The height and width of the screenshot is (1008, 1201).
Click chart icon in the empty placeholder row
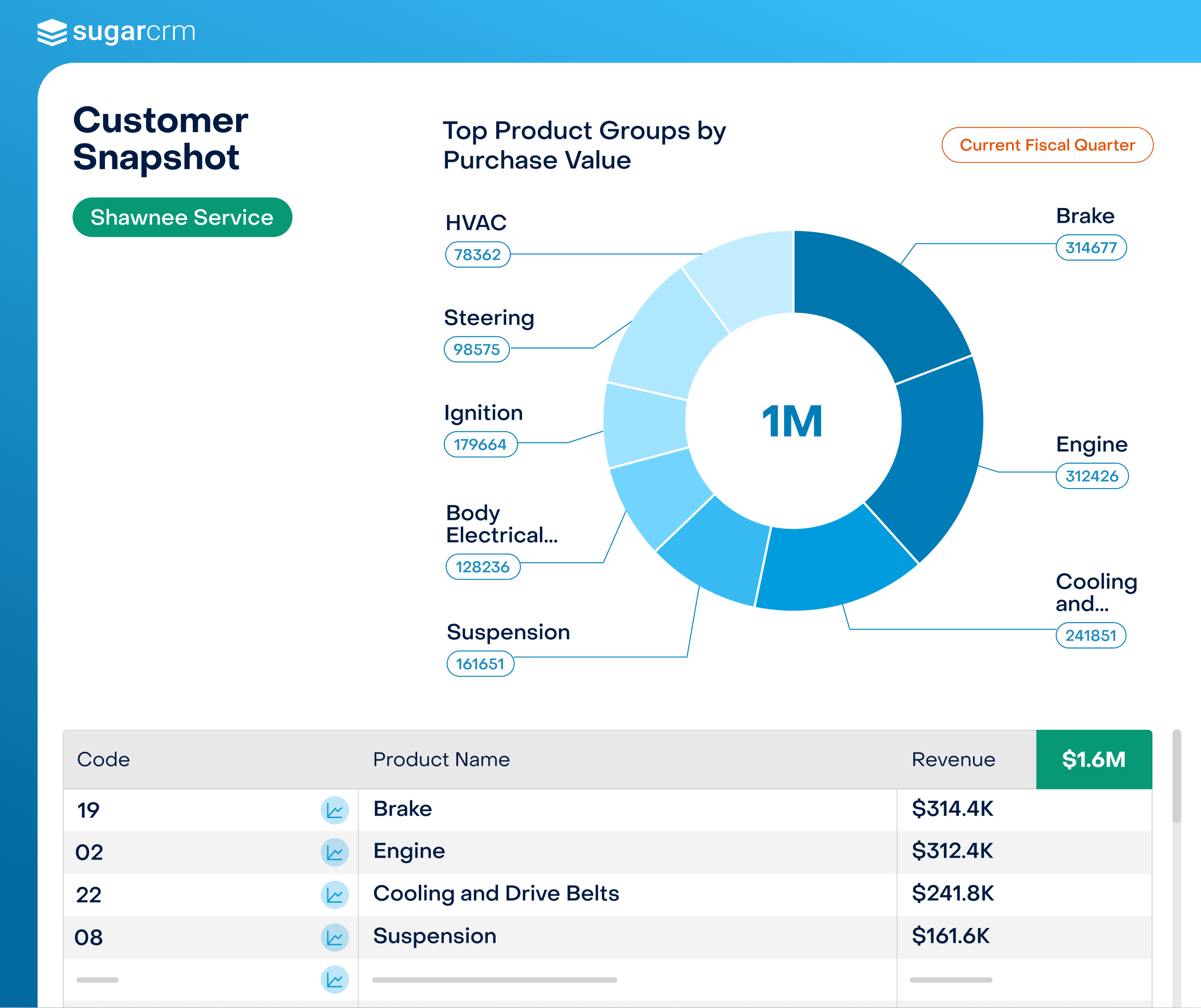point(335,979)
